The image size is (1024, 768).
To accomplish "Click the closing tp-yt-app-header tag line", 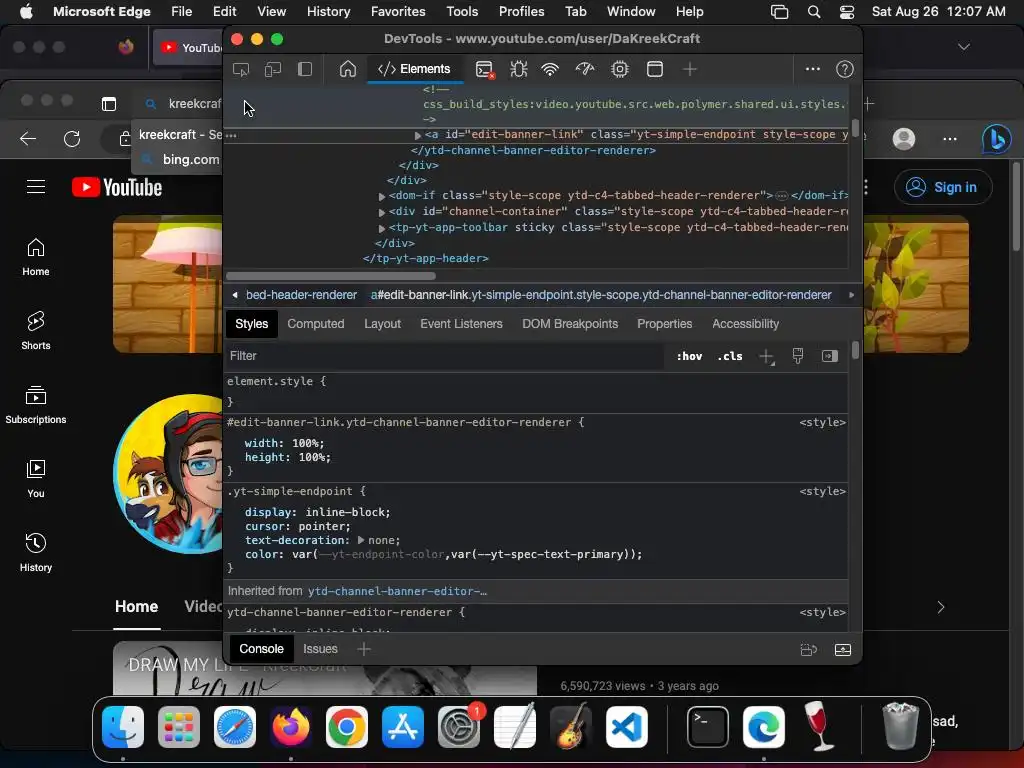I will [x=425, y=259].
